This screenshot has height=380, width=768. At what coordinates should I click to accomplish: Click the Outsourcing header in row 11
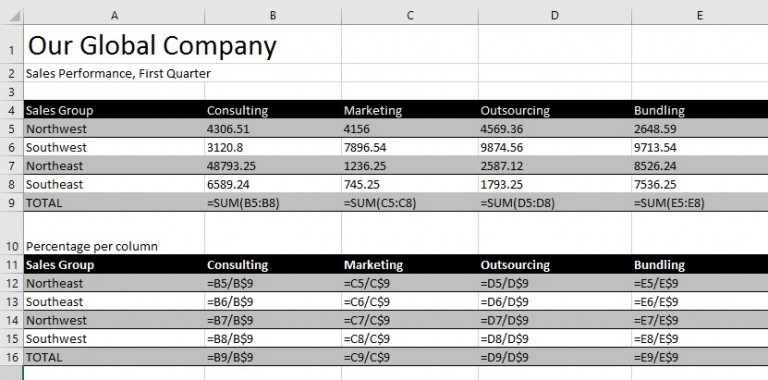pos(554,265)
